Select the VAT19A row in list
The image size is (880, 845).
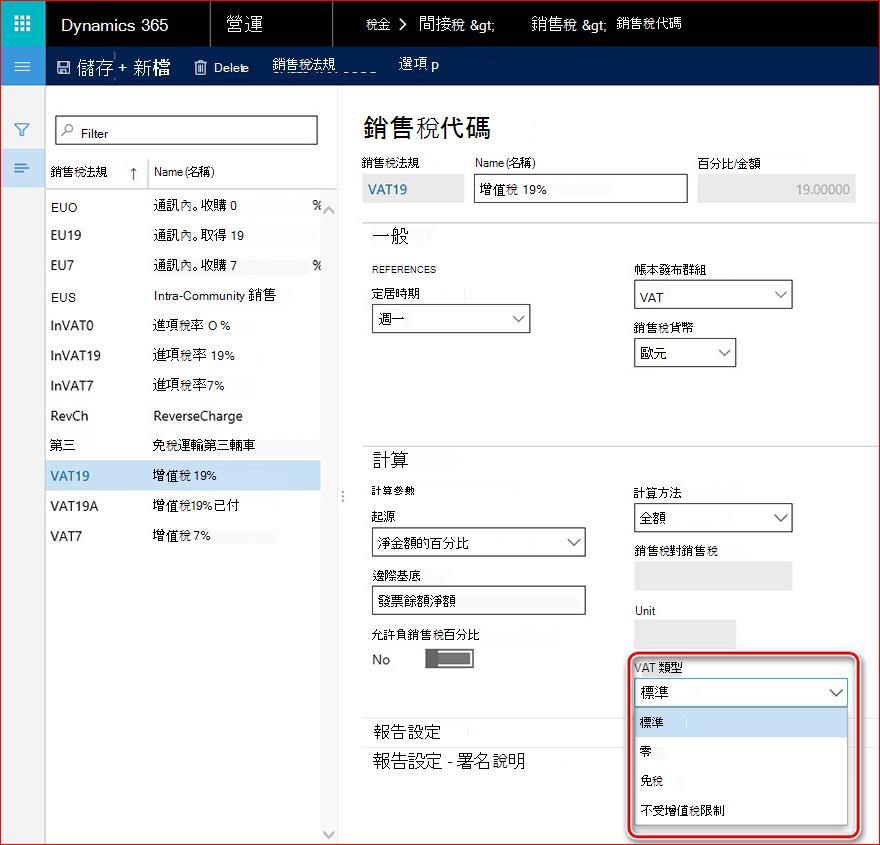(x=183, y=506)
